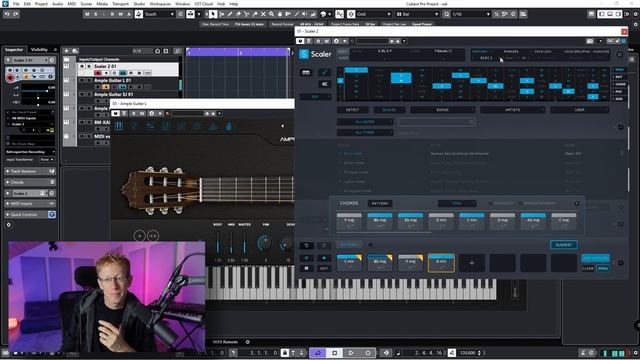
Task: Click the Add Track plus icon
Action: coord(67,51)
